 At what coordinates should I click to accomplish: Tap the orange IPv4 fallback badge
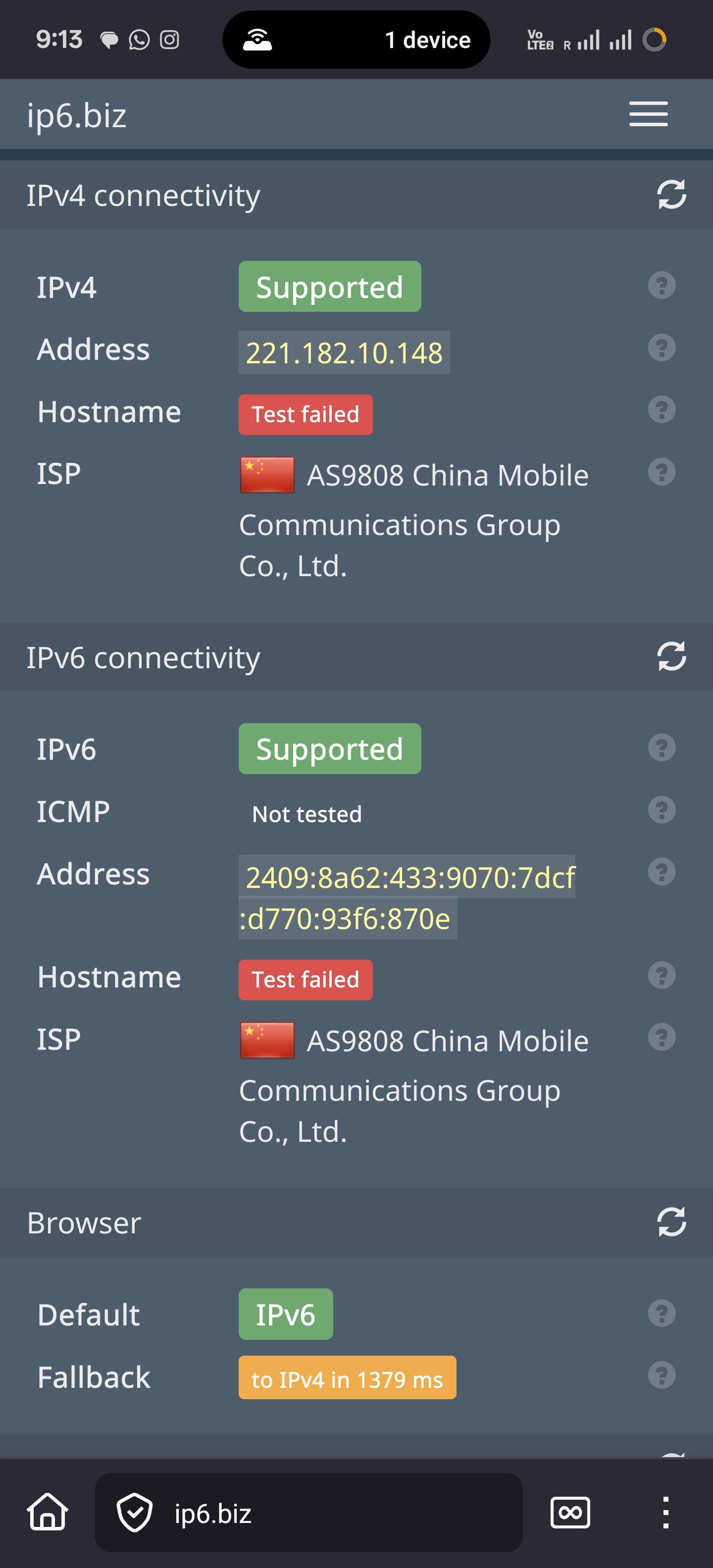click(347, 1378)
